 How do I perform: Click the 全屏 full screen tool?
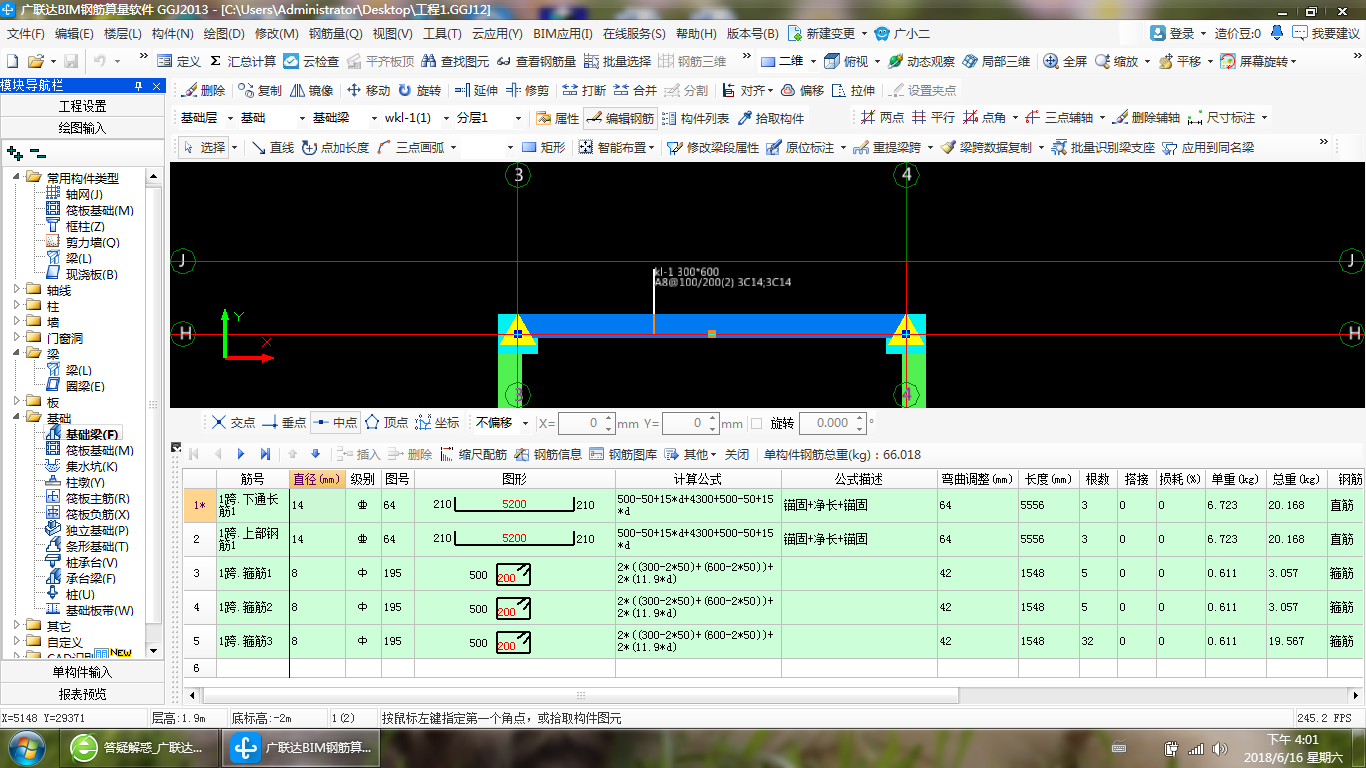[x=1065, y=61]
